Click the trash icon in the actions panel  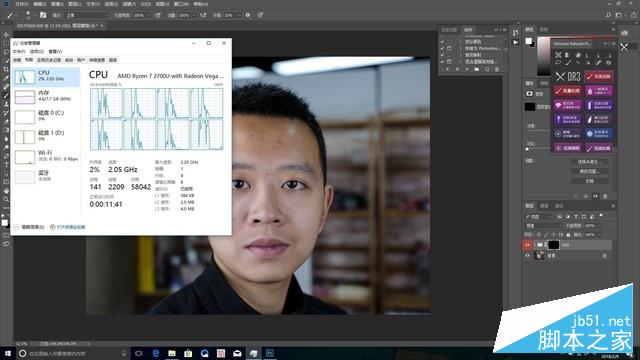coord(497,70)
